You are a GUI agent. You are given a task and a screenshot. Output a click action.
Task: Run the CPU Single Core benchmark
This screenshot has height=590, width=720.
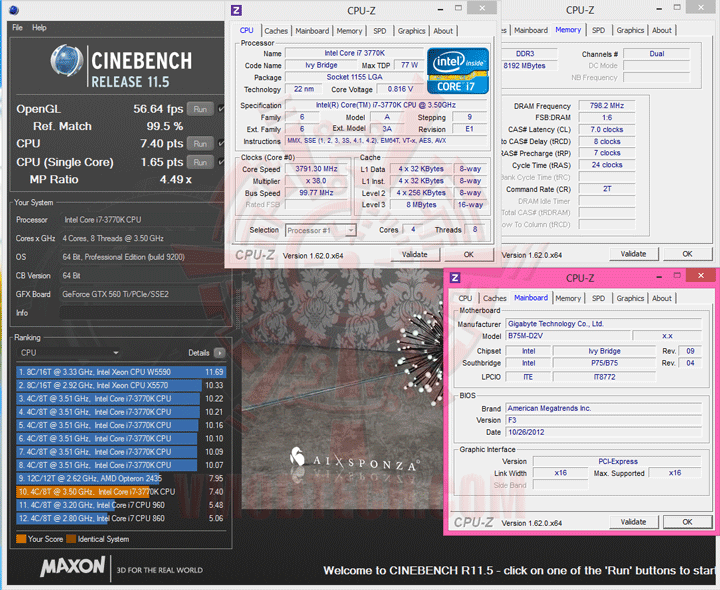click(x=200, y=162)
